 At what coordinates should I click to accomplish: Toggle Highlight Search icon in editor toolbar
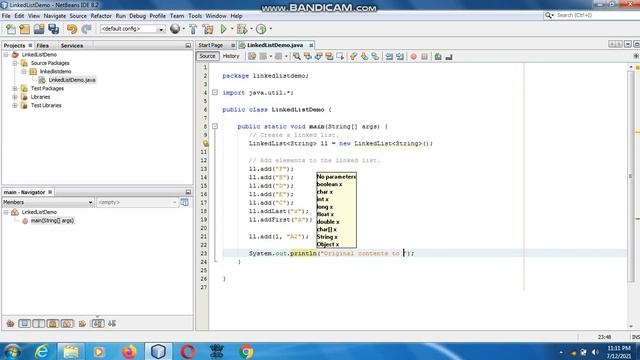click(329, 56)
